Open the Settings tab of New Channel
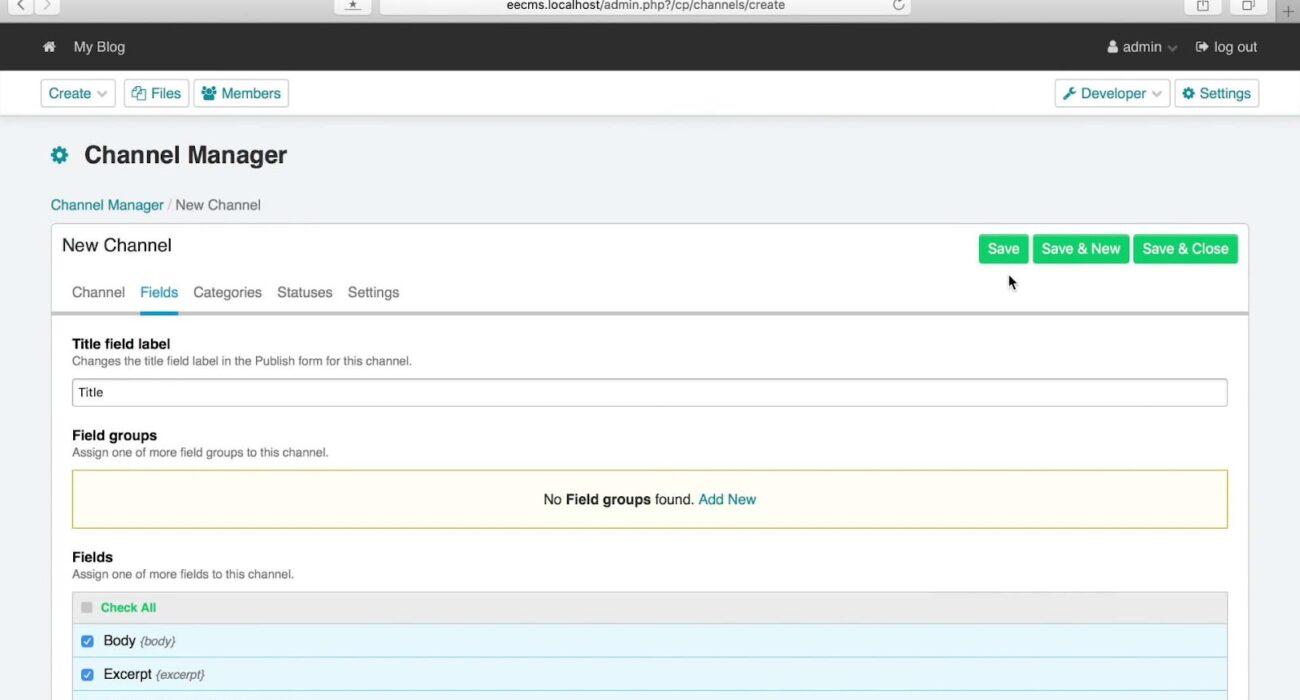Image resolution: width=1300 pixels, height=700 pixels. point(373,292)
